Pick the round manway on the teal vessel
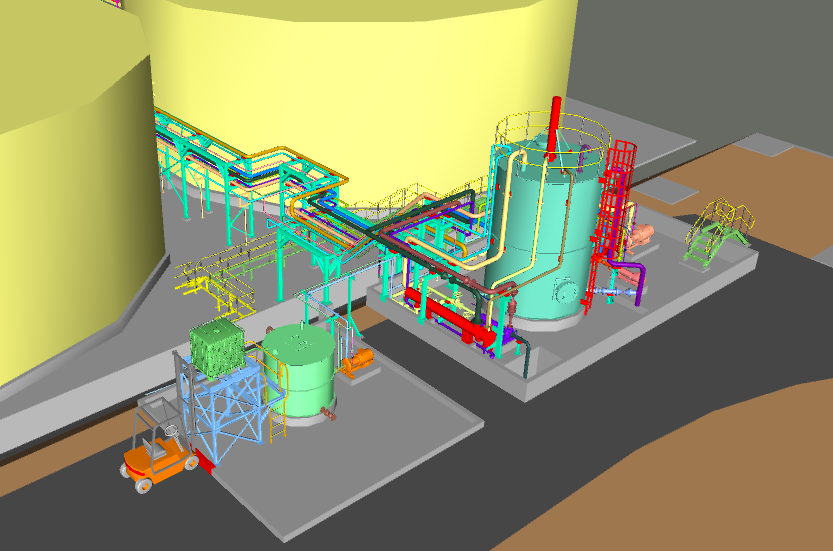 pos(567,291)
